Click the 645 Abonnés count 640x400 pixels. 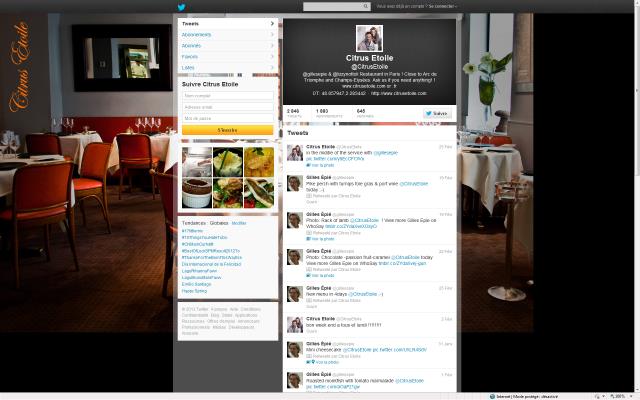365,113
